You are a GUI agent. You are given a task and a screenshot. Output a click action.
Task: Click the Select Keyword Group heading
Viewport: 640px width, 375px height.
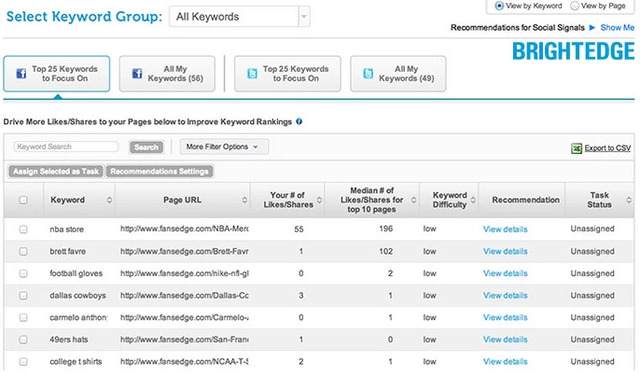point(84,17)
